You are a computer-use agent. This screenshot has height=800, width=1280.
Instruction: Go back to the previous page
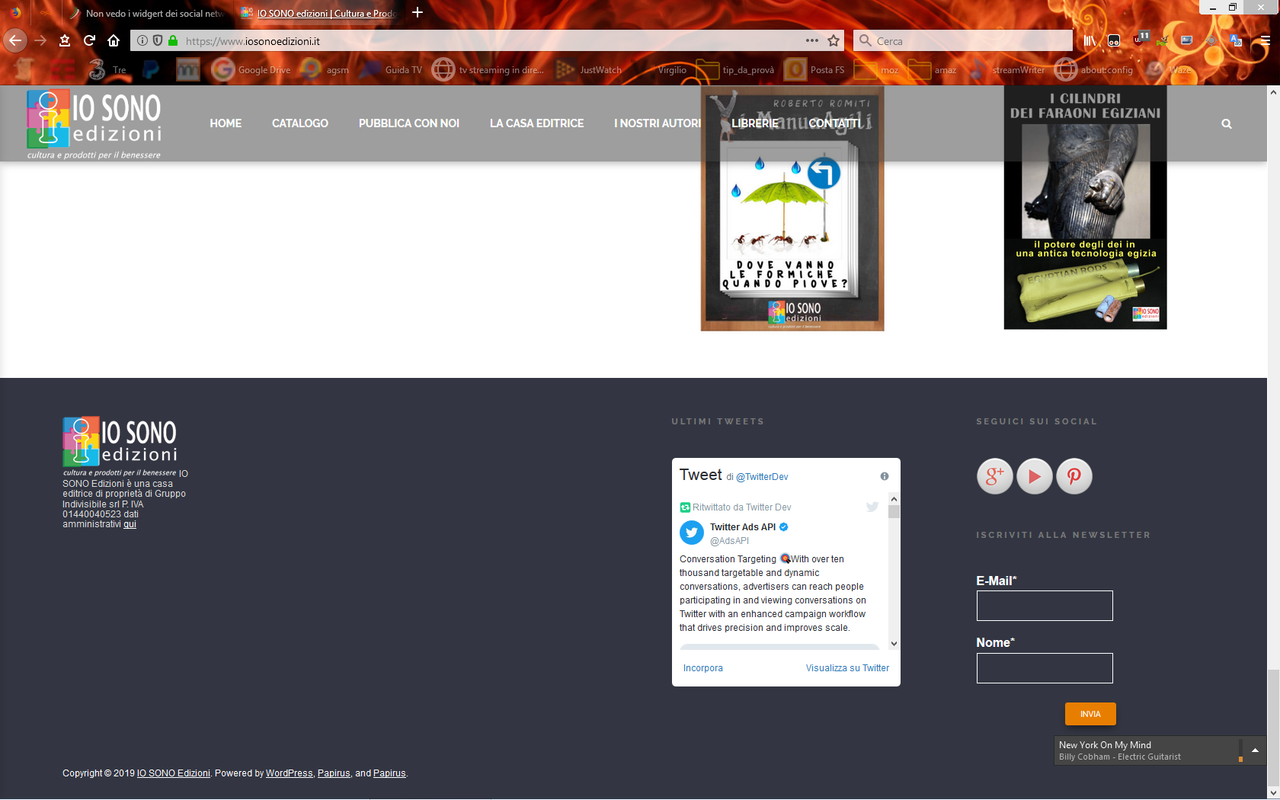[x=15, y=41]
